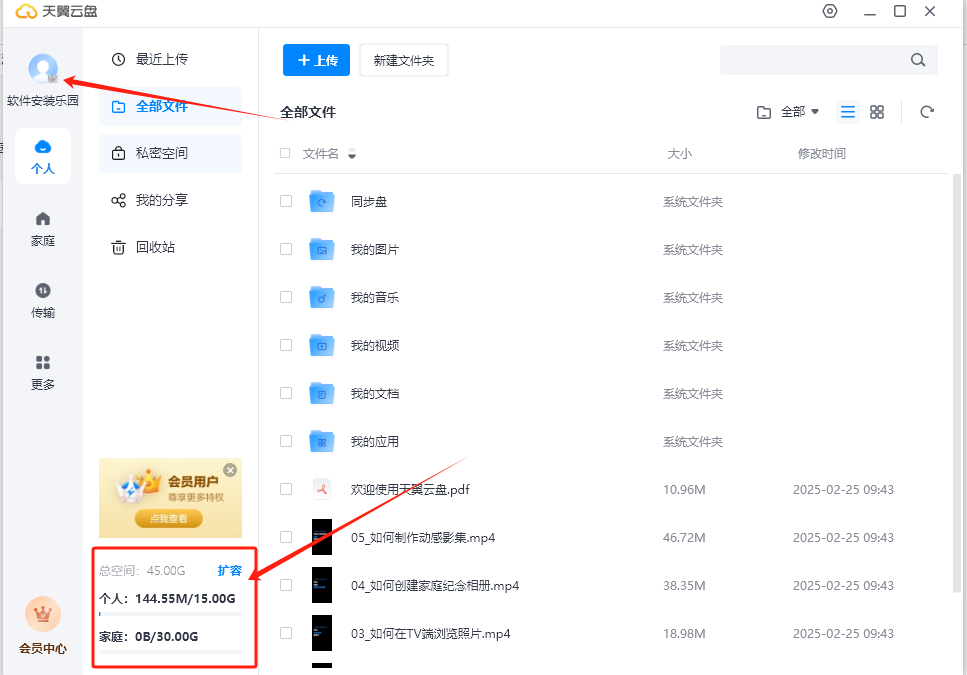Switch to grid view layout icon

(x=877, y=112)
